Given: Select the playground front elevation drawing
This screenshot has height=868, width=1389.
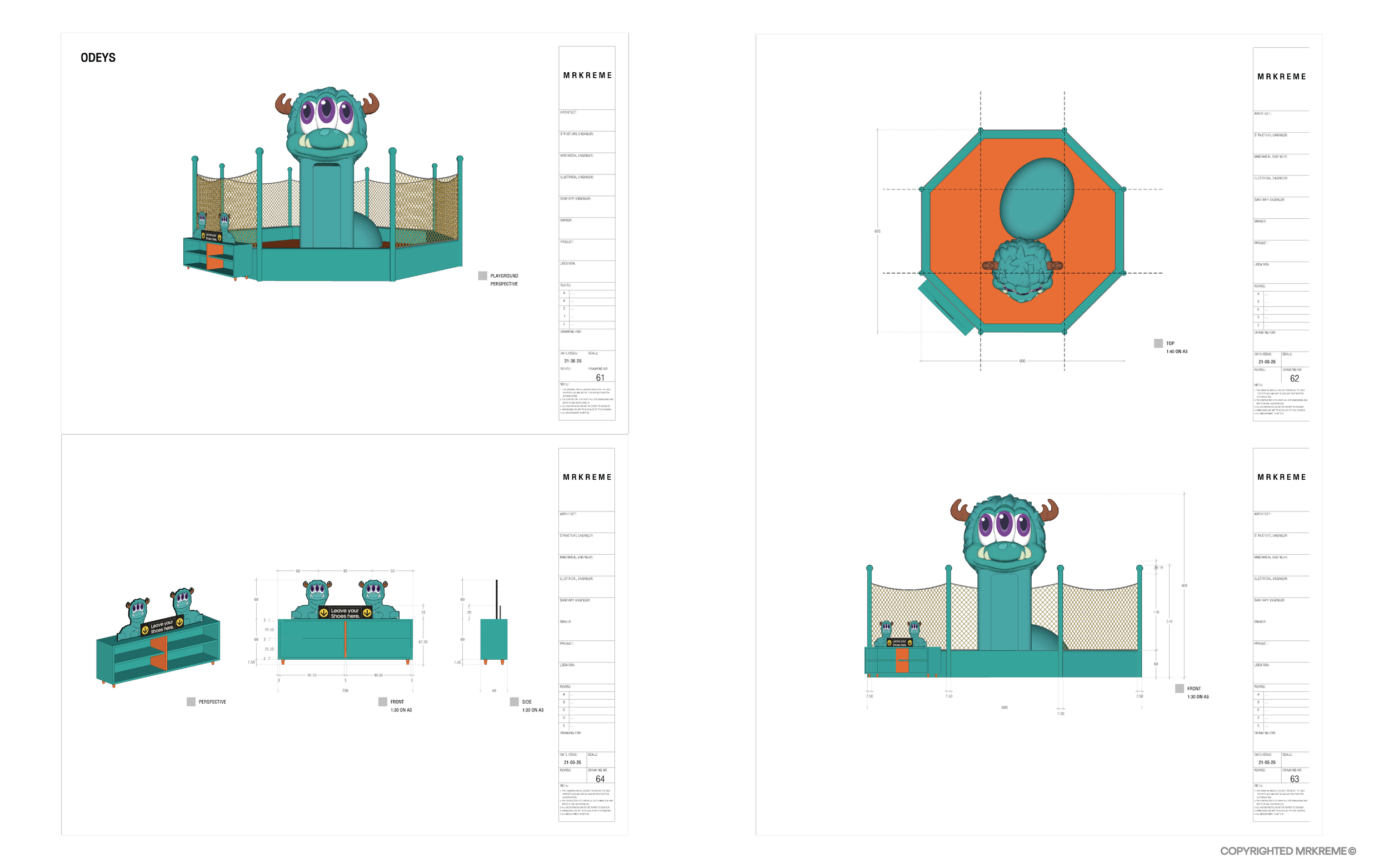Looking at the screenshot, I should click(x=1004, y=585).
